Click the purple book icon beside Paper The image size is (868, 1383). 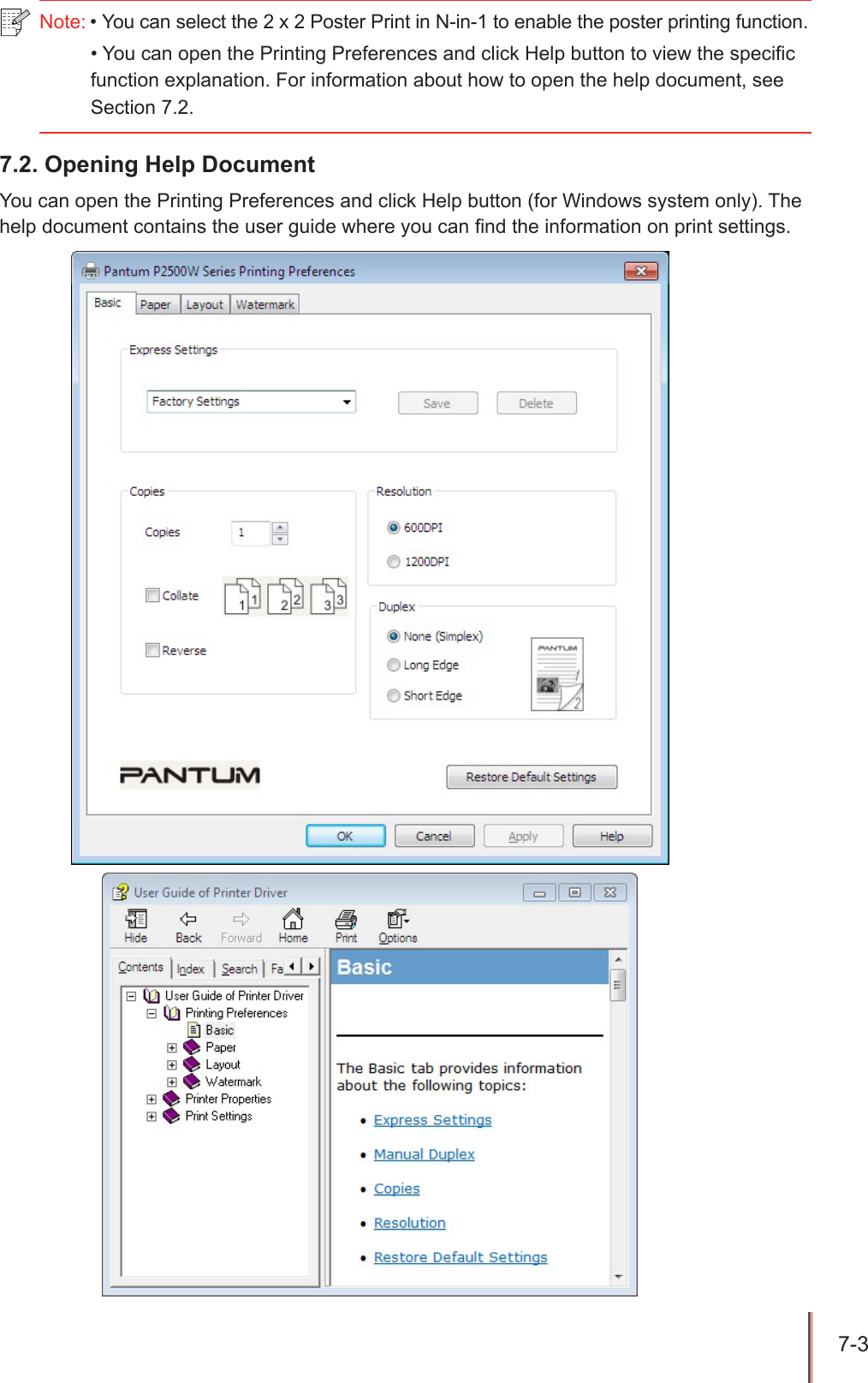click(192, 1047)
